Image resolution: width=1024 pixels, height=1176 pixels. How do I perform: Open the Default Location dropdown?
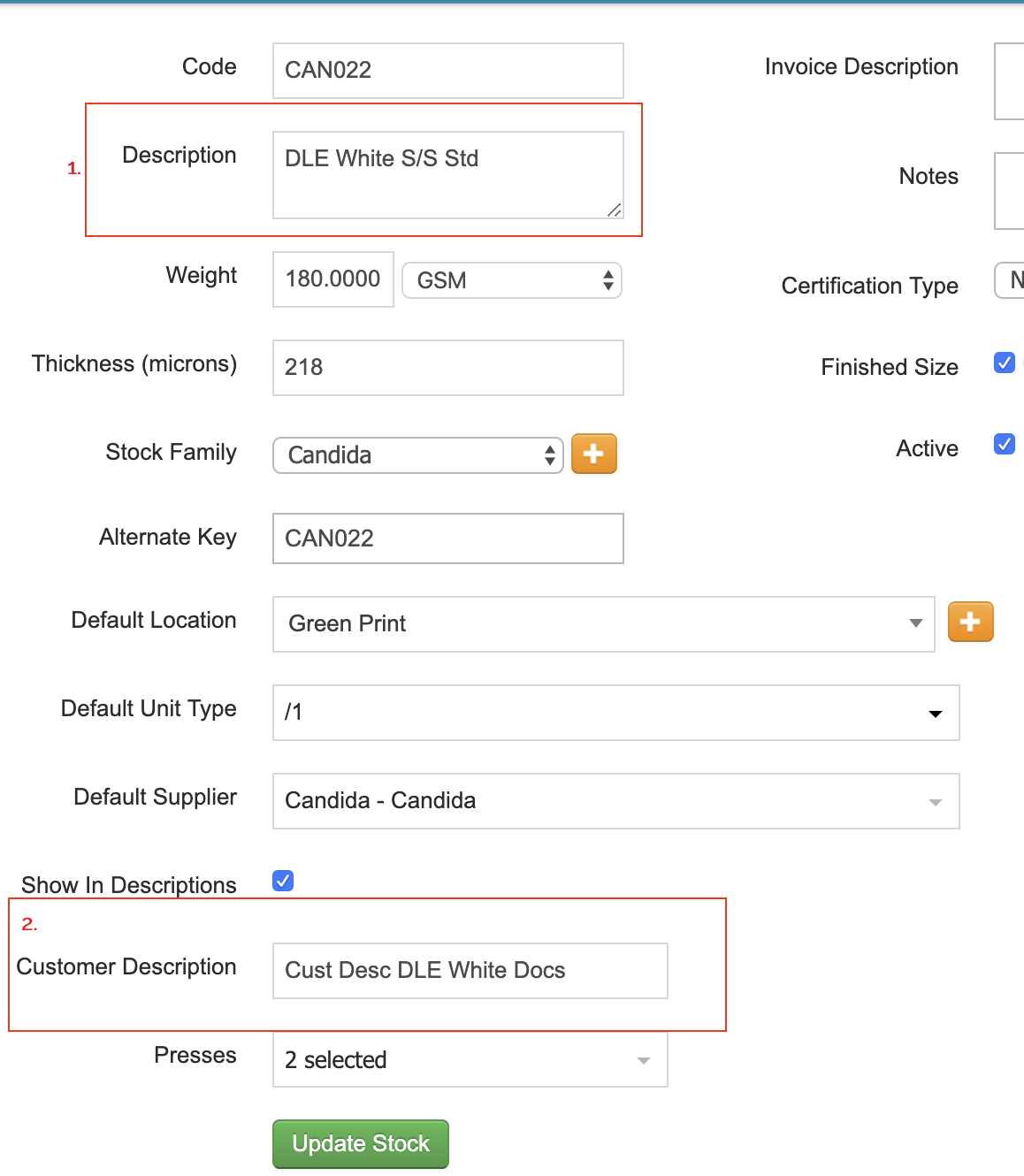pos(603,624)
